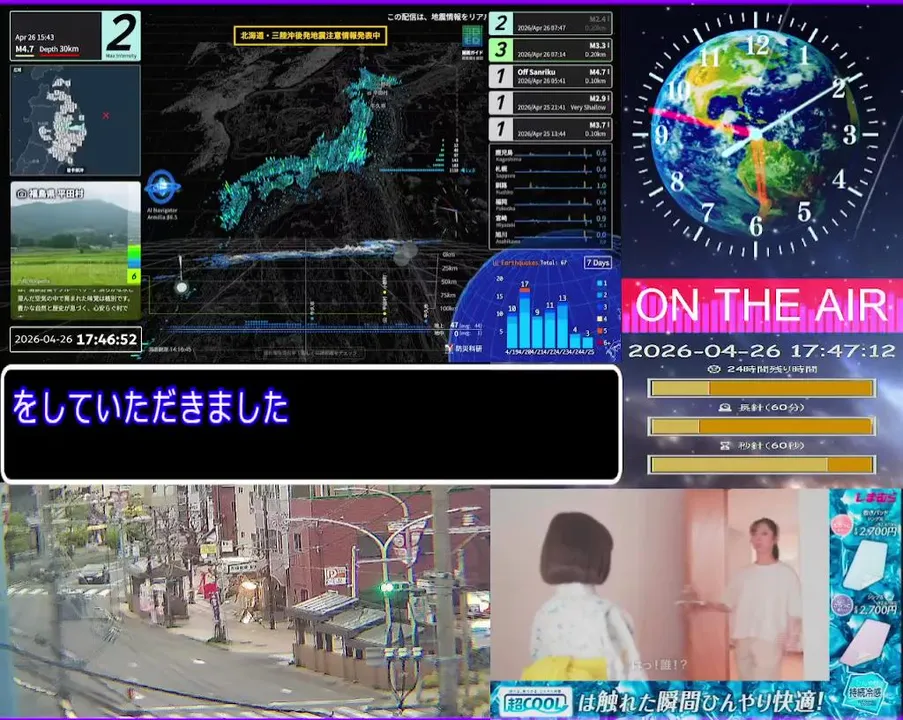Click the 北海道・三陸沖後発地震注意情報発表中 yellow banner
903x720 pixels.
pyautogui.click(x=310, y=36)
